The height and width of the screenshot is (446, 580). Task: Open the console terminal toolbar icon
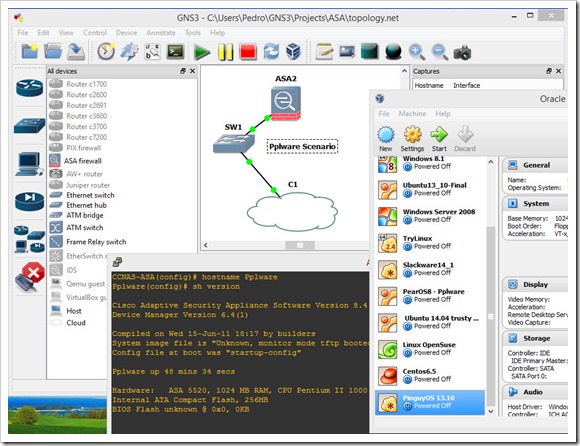(175, 52)
